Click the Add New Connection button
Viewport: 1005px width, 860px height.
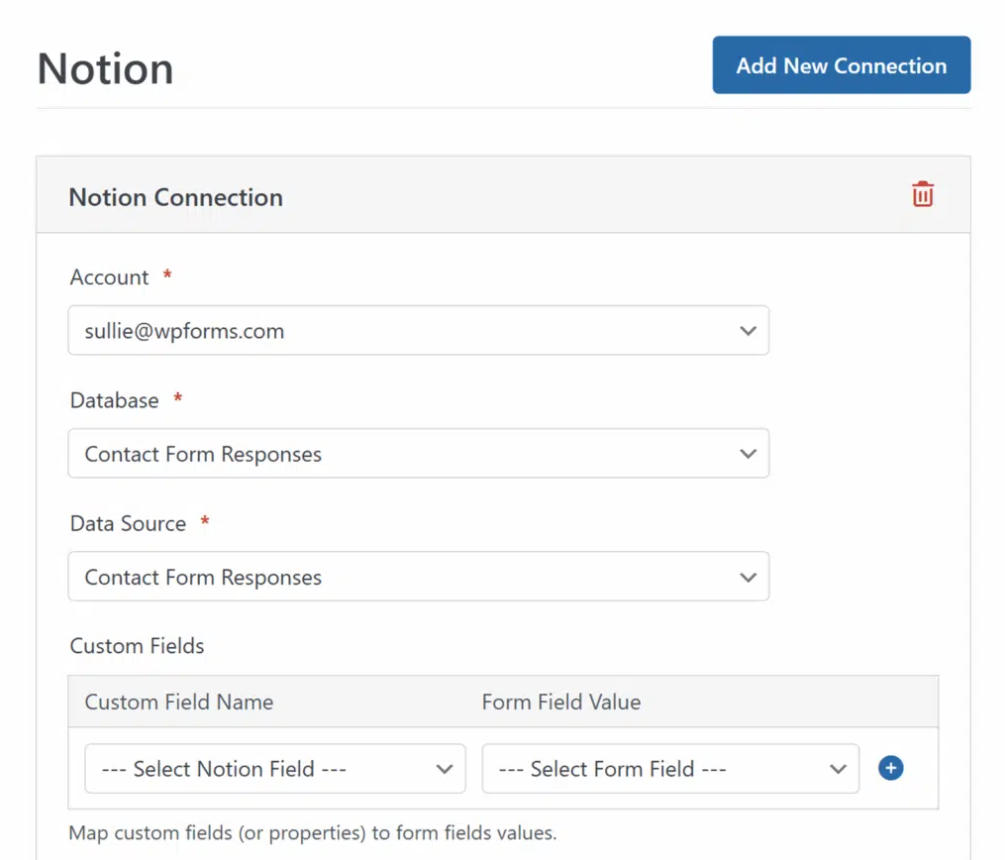click(841, 65)
